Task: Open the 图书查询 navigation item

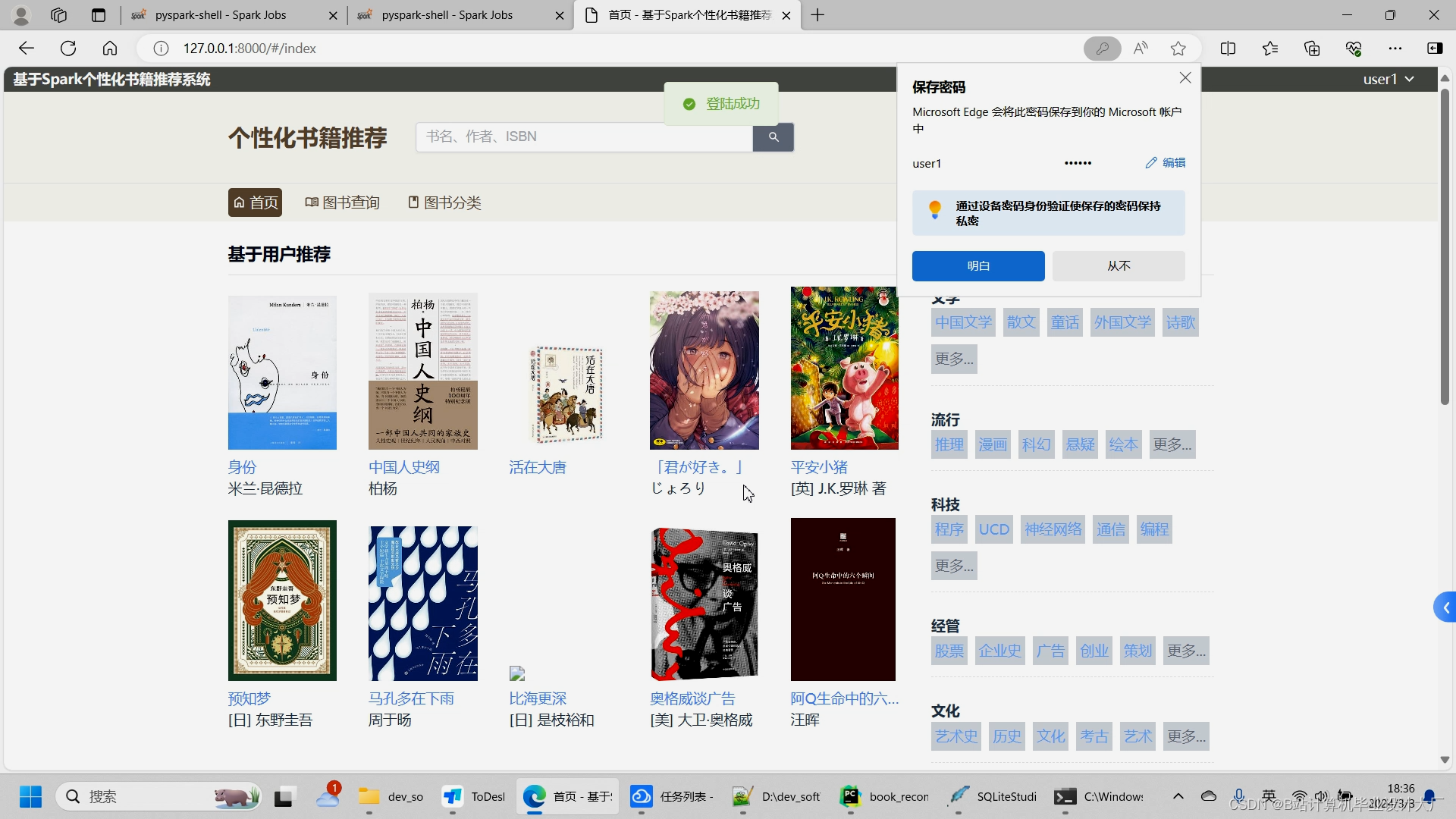Action: pyautogui.click(x=342, y=202)
